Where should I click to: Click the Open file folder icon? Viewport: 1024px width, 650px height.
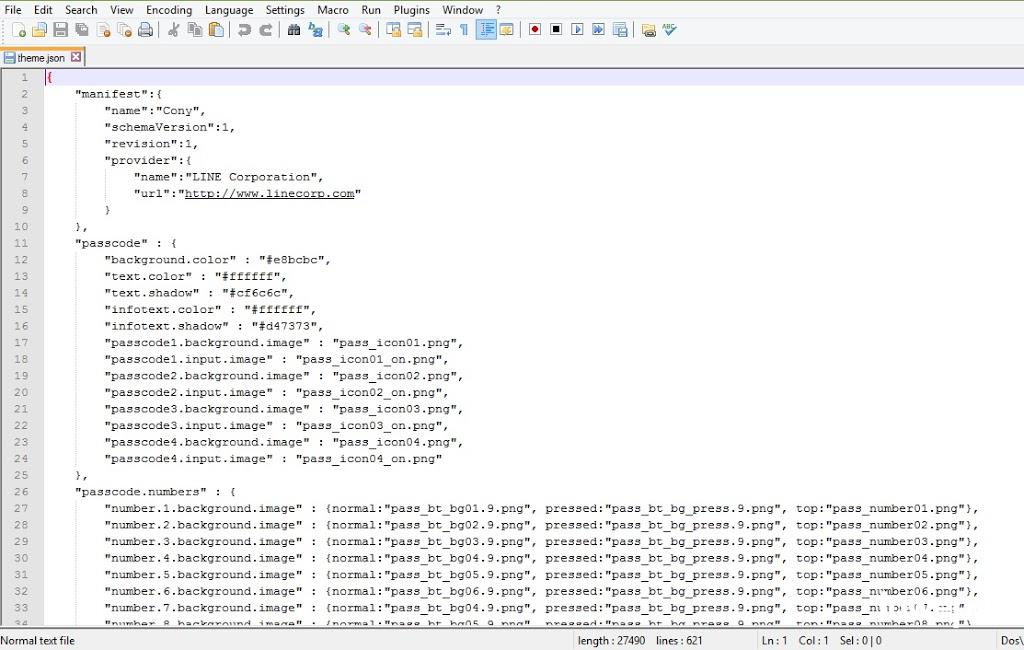[40, 30]
